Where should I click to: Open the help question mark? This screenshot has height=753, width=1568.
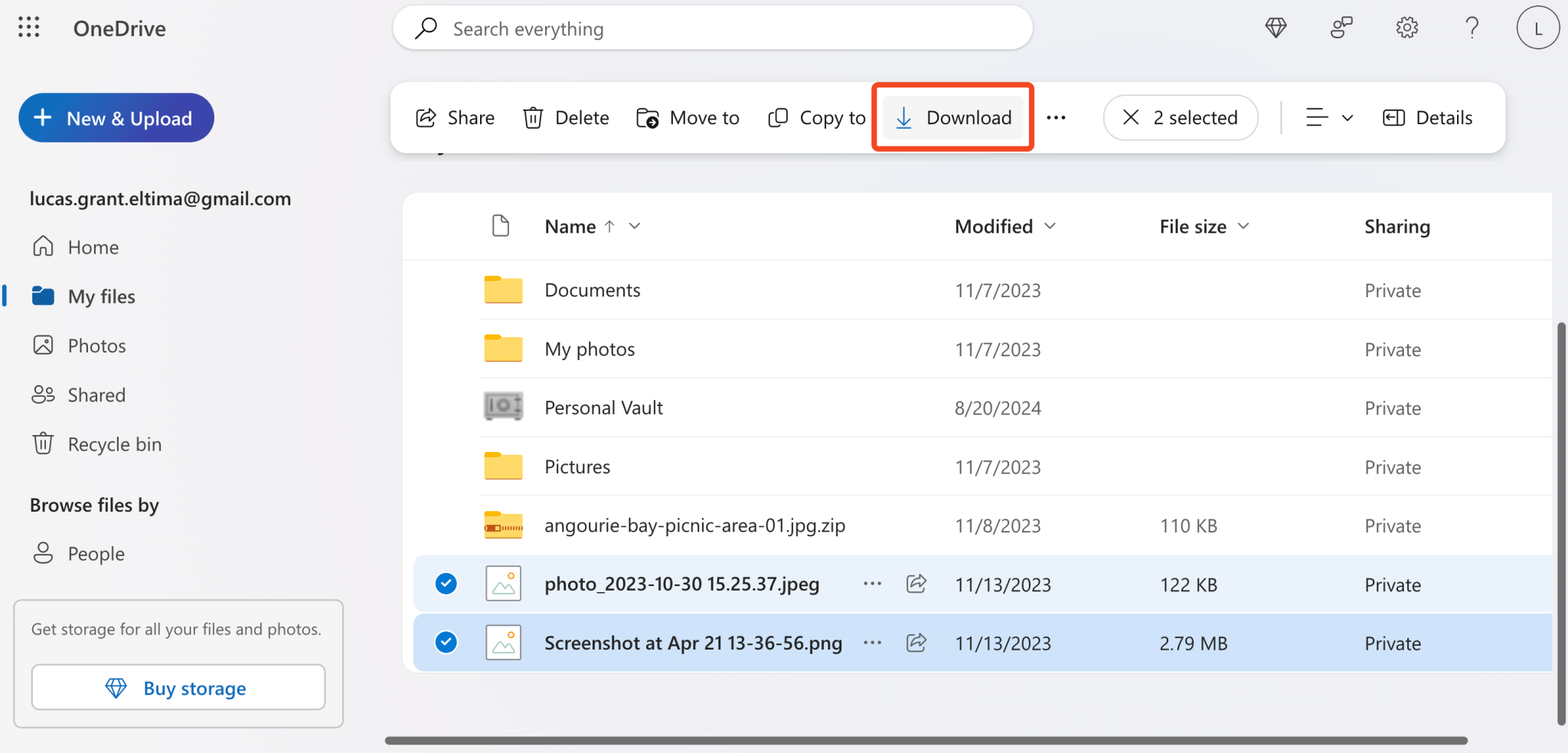click(1472, 28)
